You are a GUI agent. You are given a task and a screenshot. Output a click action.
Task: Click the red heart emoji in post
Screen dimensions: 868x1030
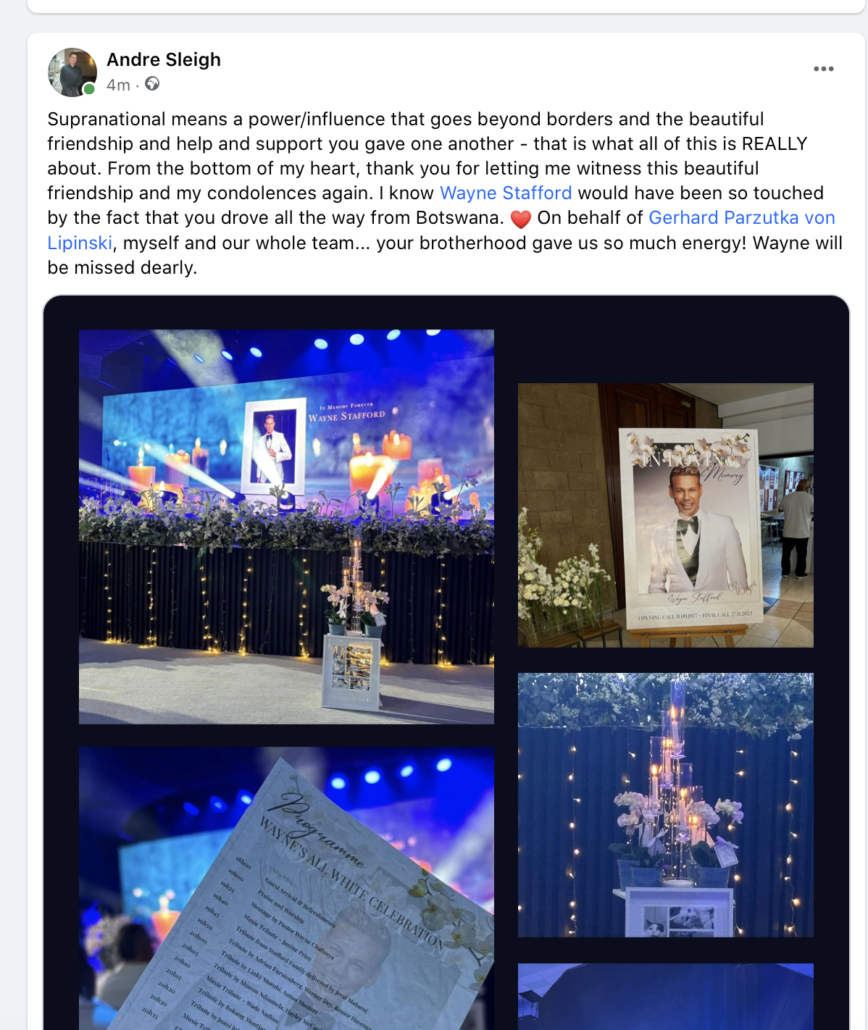point(520,219)
